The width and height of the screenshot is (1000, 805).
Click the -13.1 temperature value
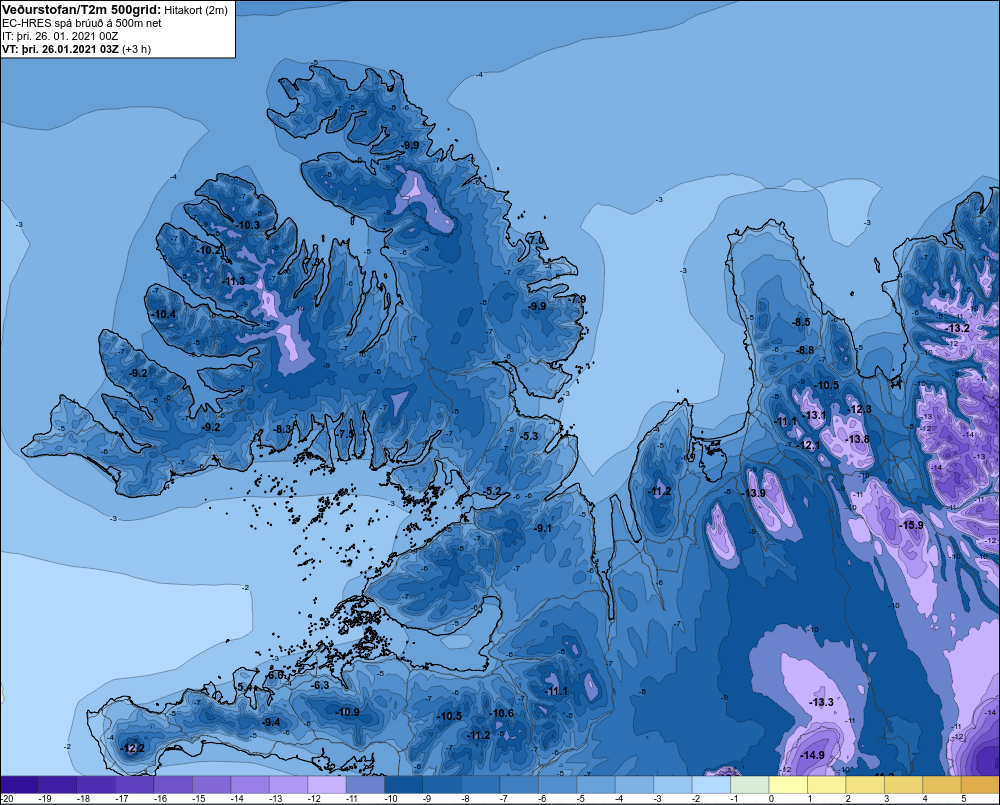[x=813, y=415]
